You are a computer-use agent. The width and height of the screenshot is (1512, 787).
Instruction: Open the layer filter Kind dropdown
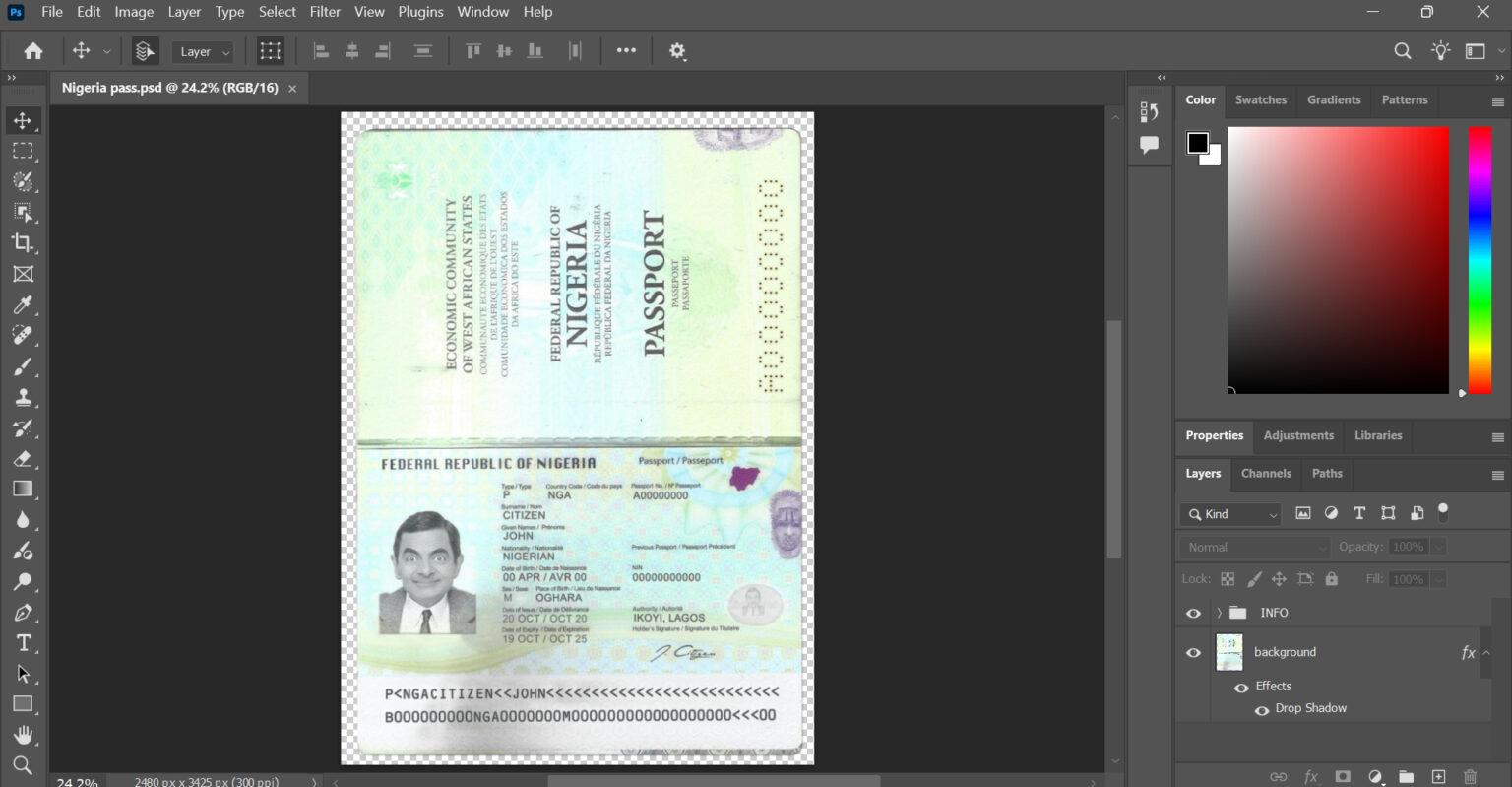click(x=1229, y=514)
